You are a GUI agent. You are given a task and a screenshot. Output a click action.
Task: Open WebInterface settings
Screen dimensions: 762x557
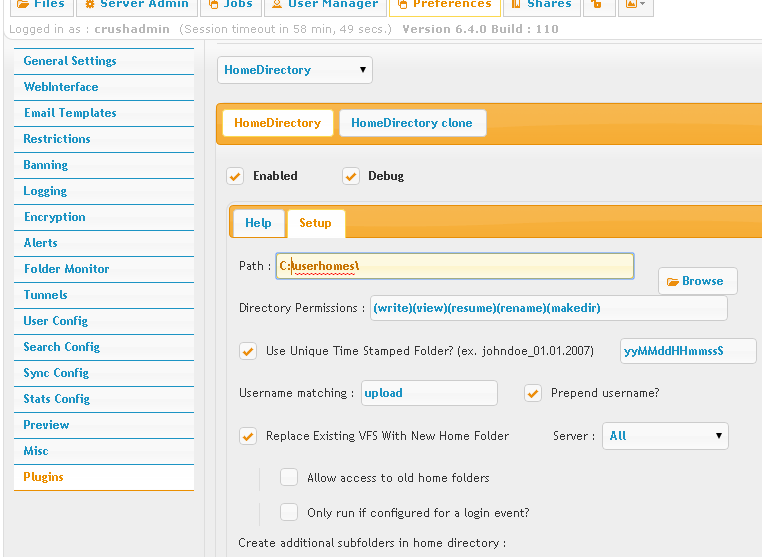(x=104, y=87)
